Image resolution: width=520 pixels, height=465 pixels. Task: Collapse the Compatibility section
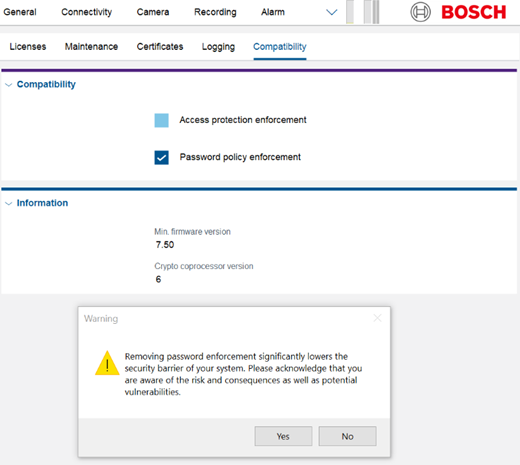click(x=9, y=85)
